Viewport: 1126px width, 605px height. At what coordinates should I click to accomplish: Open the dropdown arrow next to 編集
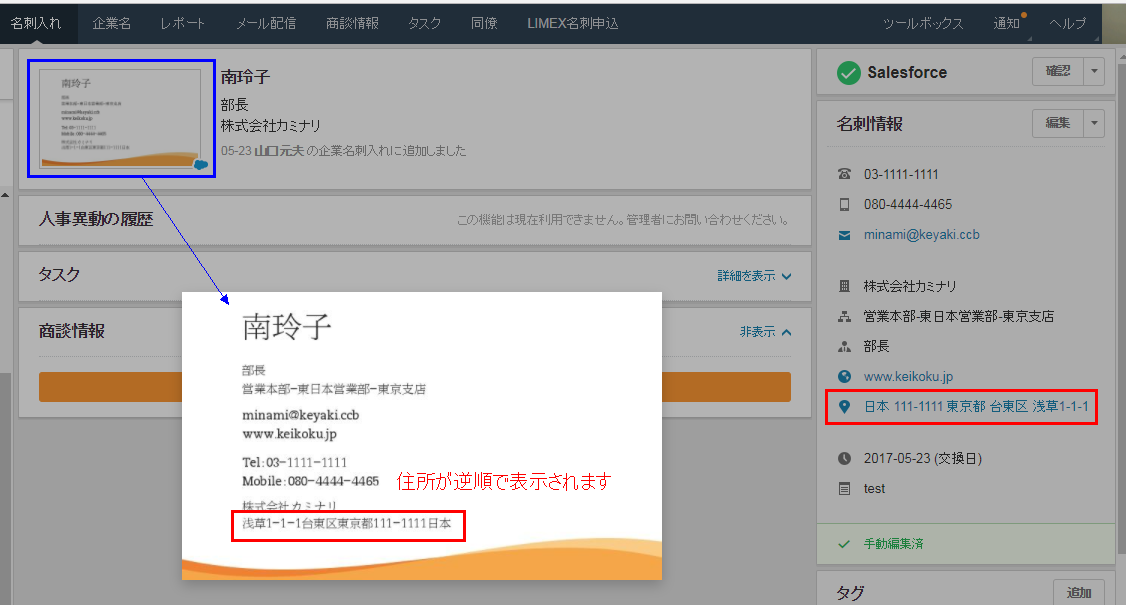1094,123
